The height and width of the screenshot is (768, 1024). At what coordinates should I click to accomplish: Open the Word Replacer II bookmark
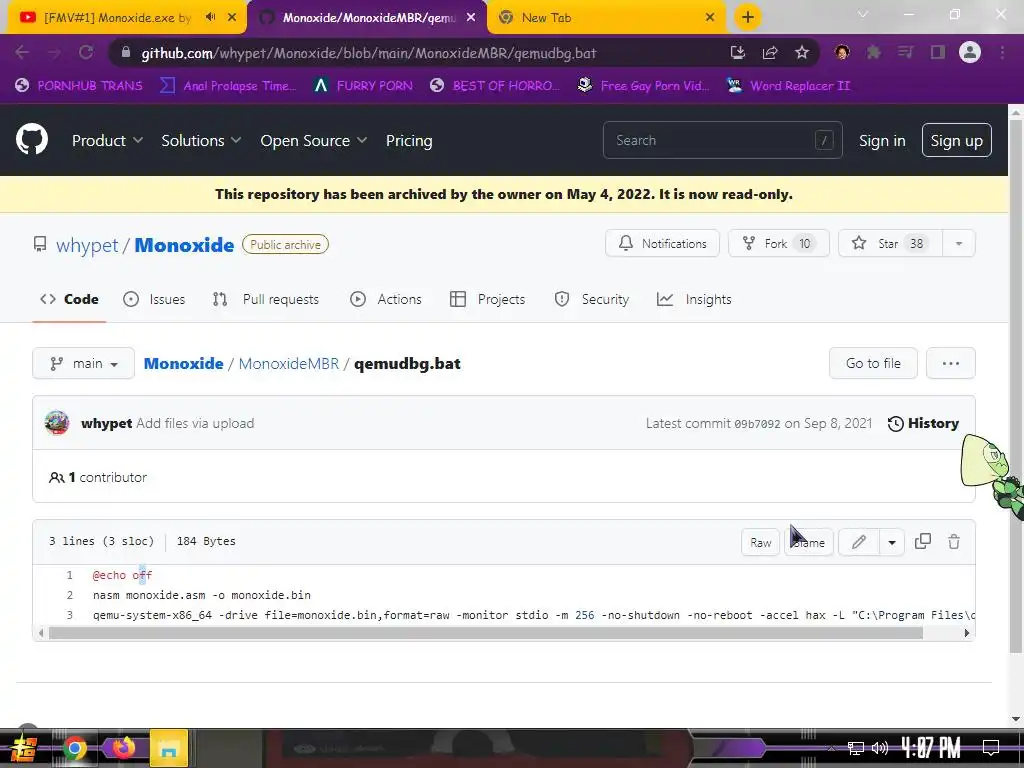point(789,86)
